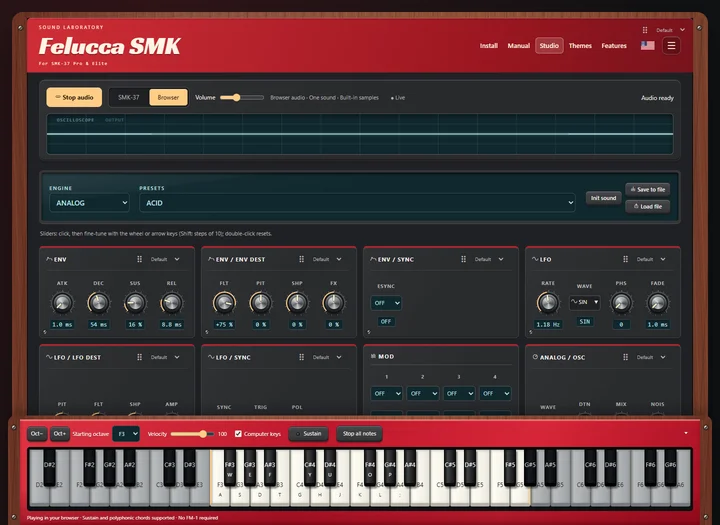The height and width of the screenshot is (525, 720).
Task: Toggle Stop audio
Action: 74,97
